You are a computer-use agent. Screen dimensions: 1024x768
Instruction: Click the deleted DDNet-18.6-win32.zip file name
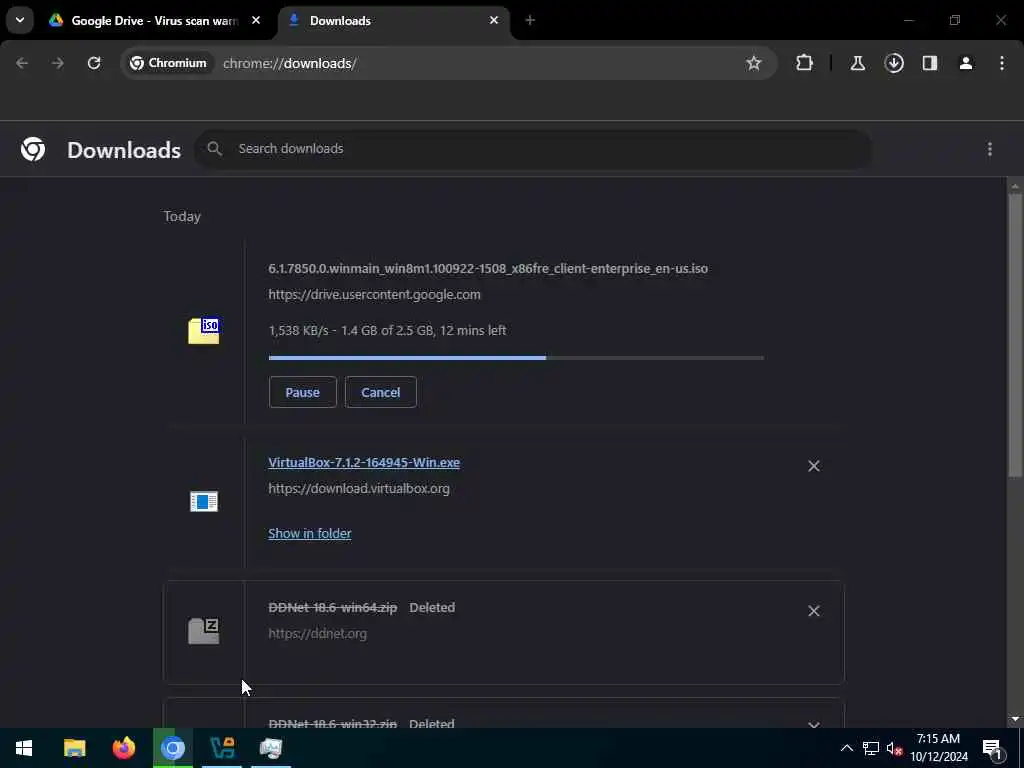click(332, 724)
